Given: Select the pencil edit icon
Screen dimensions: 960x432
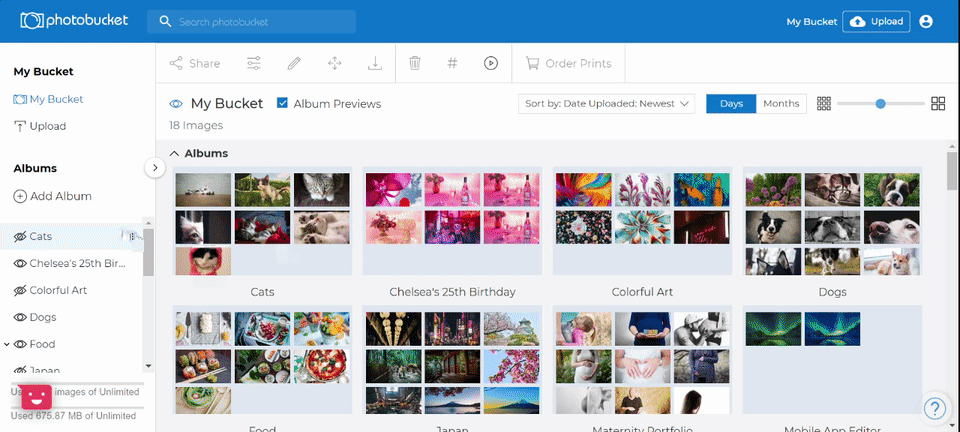Looking at the screenshot, I should (294, 63).
